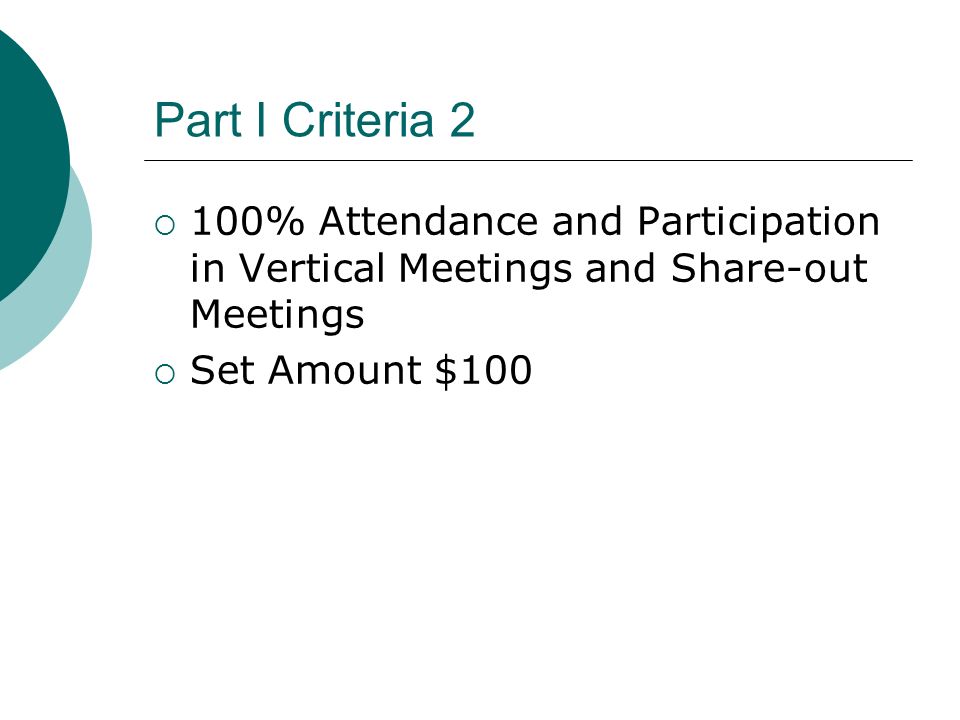Click the $100 value
960x720 pixels.
[484, 370]
